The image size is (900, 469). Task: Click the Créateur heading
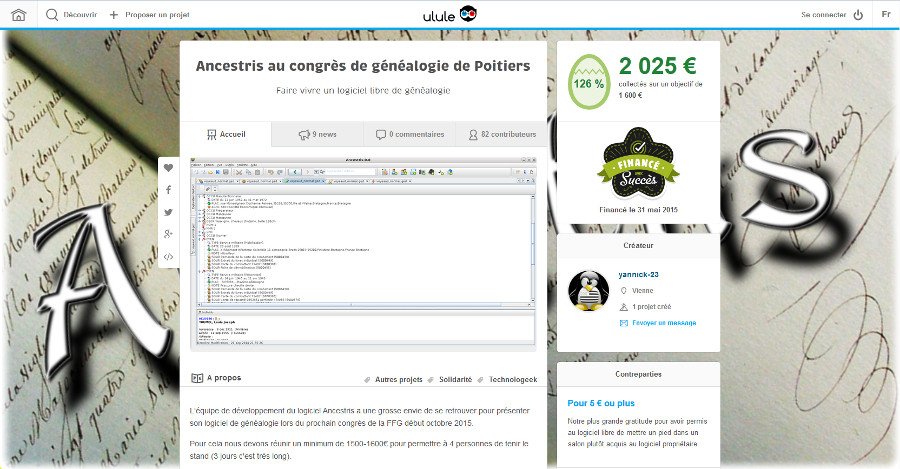click(638, 245)
